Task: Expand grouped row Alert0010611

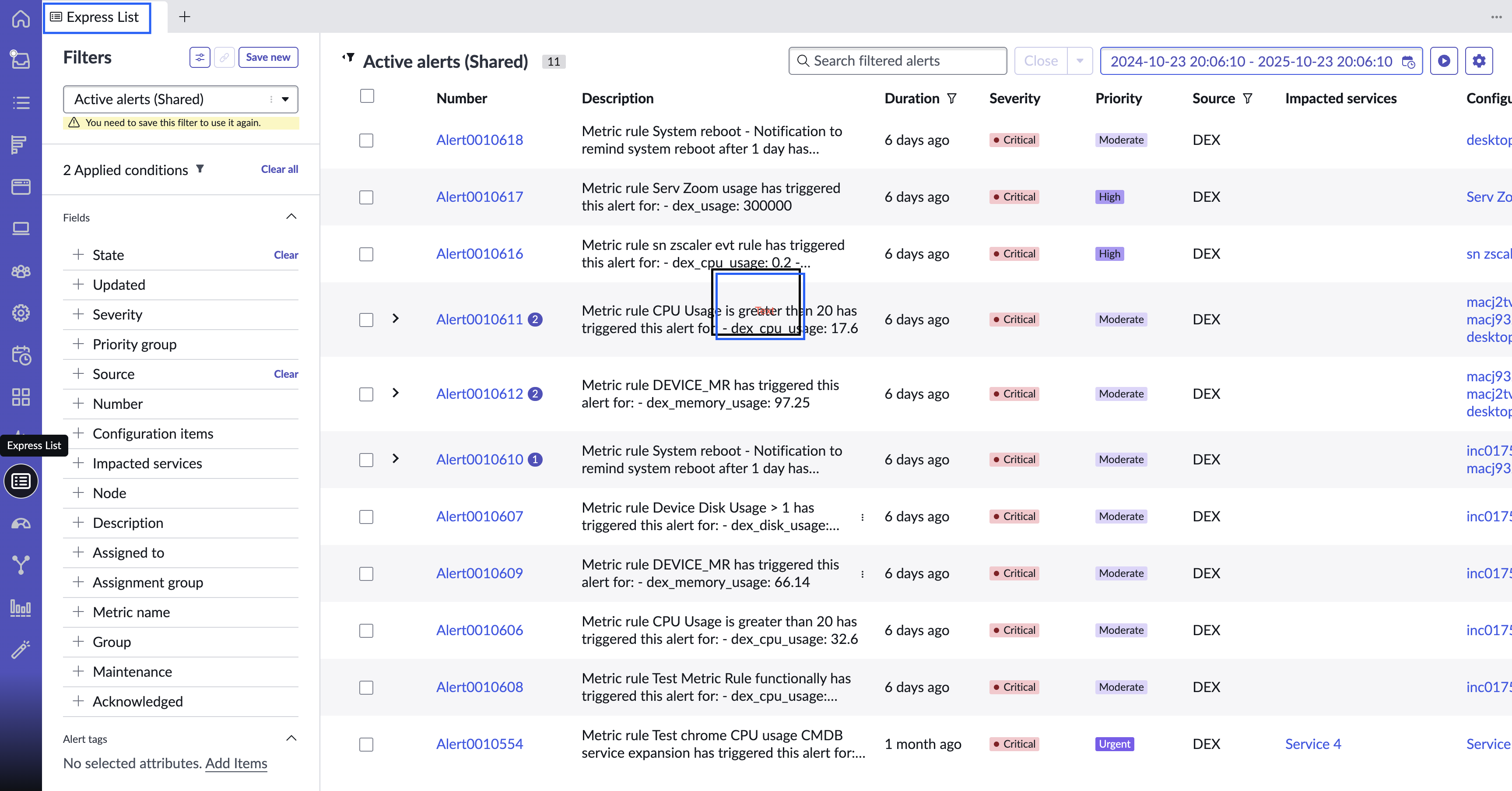Action: pyautogui.click(x=396, y=318)
